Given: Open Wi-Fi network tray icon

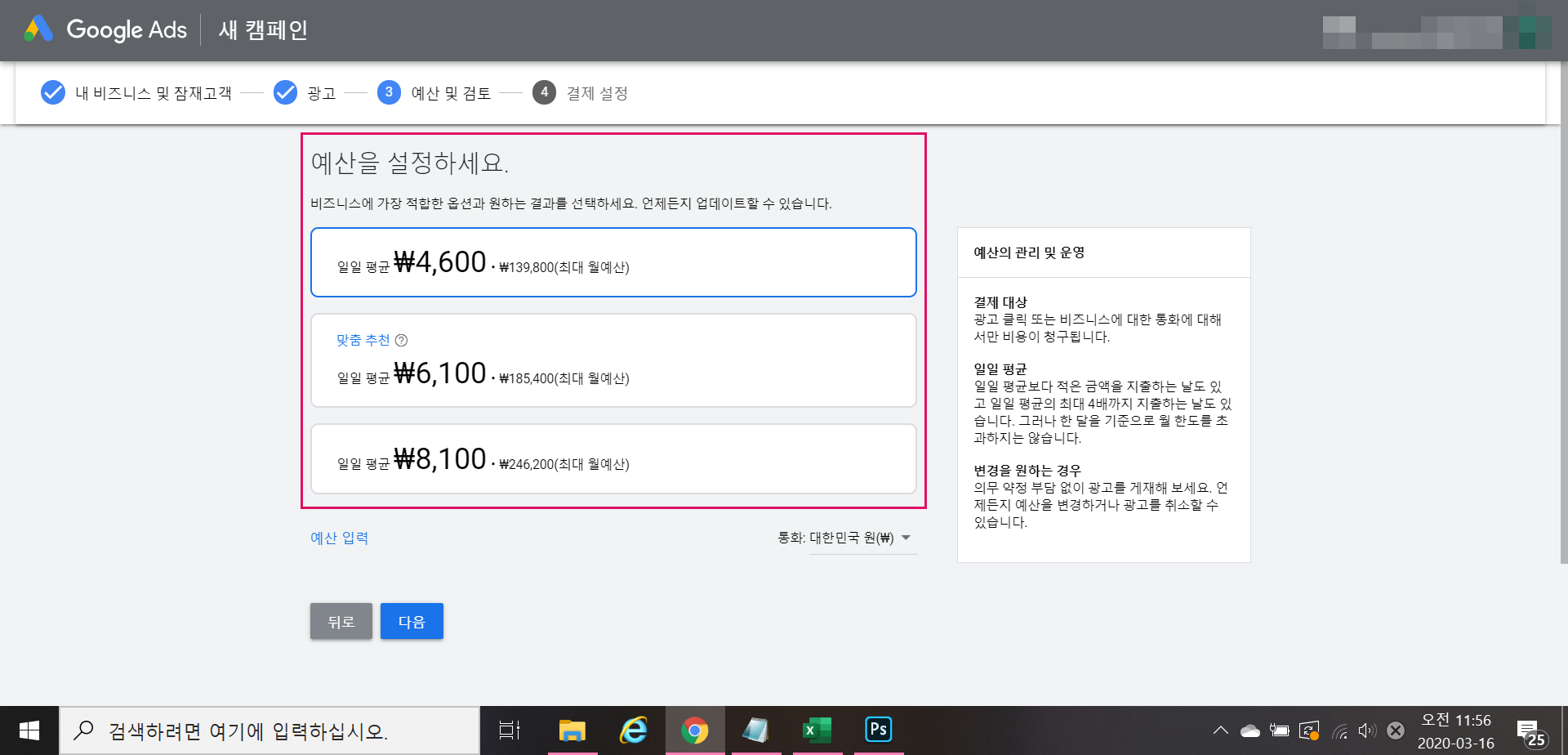Looking at the screenshot, I should point(1340,730).
